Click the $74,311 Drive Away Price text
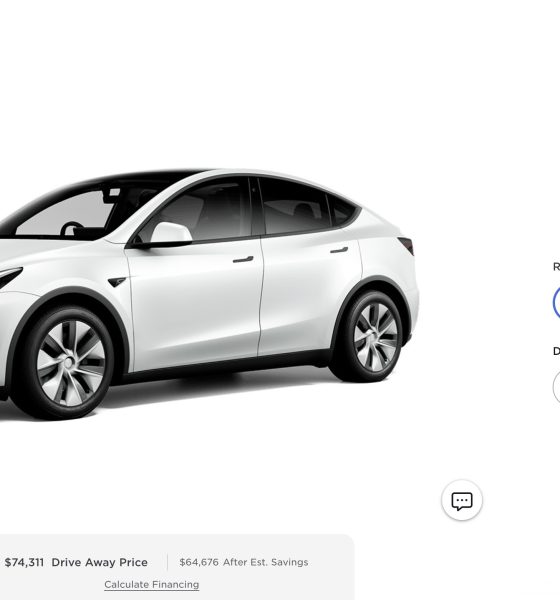Viewport: 560px width, 600px height. tap(76, 562)
